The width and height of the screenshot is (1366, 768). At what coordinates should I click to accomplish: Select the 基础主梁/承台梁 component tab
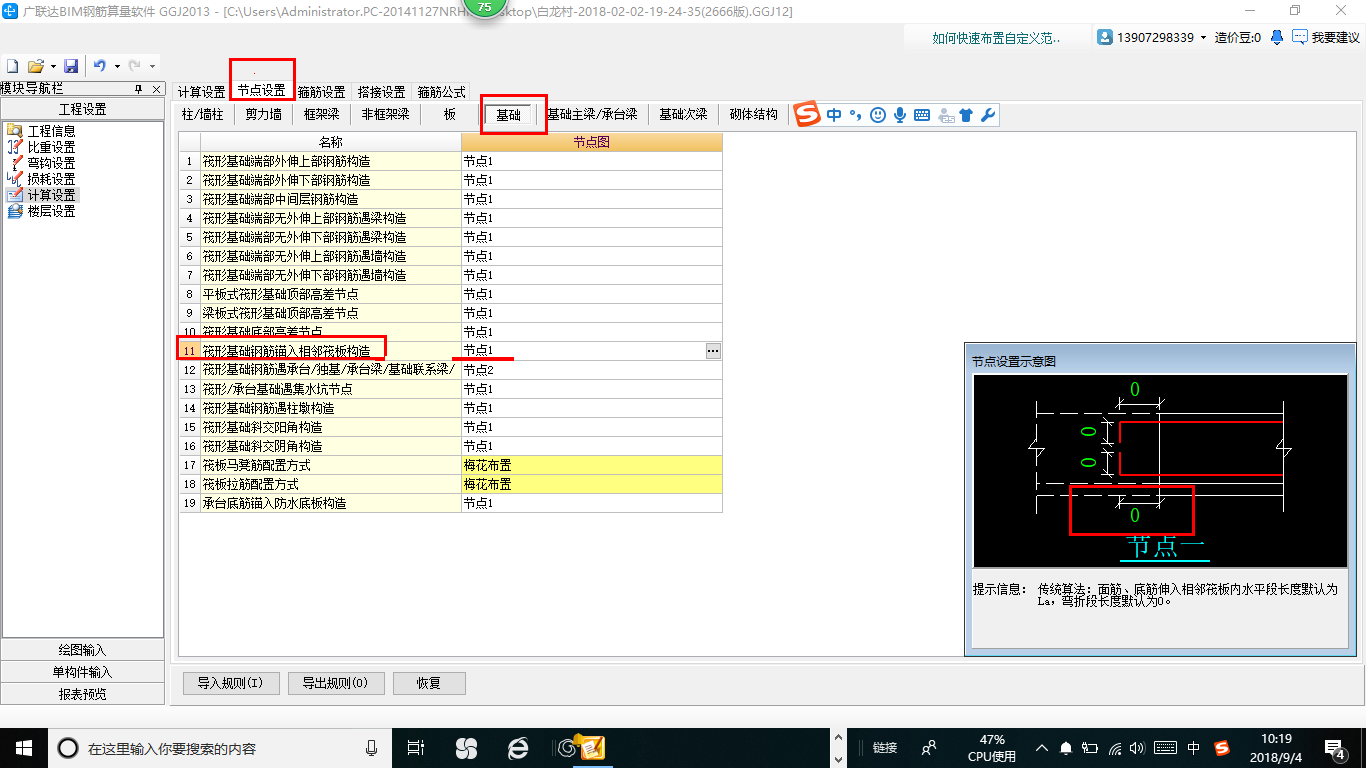592,114
